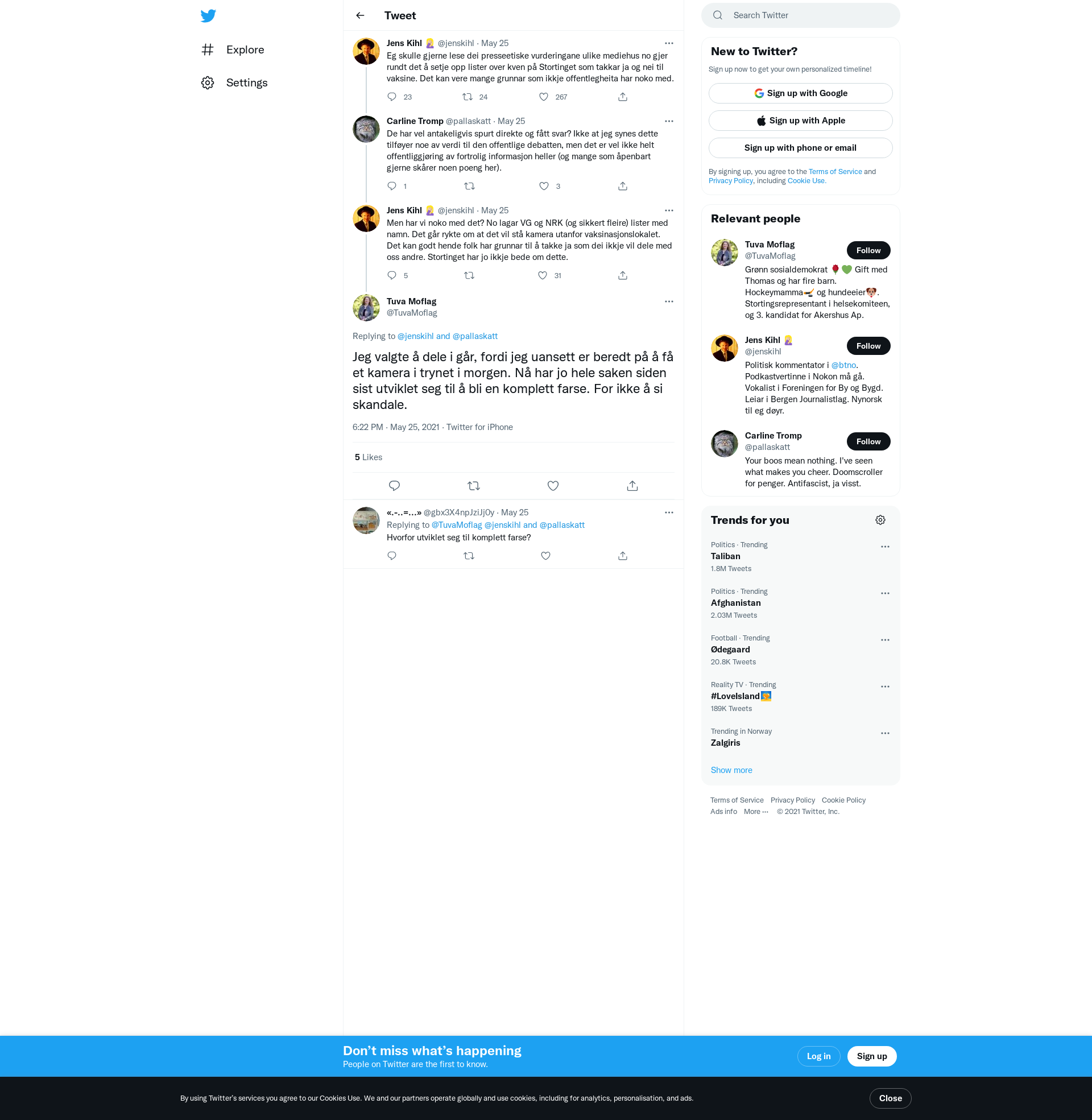Image resolution: width=1092 pixels, height=1120 pixels.
Task: Retweet Jens Kihl's second tweet about VG og NRK
Action: tap(469, 275)
